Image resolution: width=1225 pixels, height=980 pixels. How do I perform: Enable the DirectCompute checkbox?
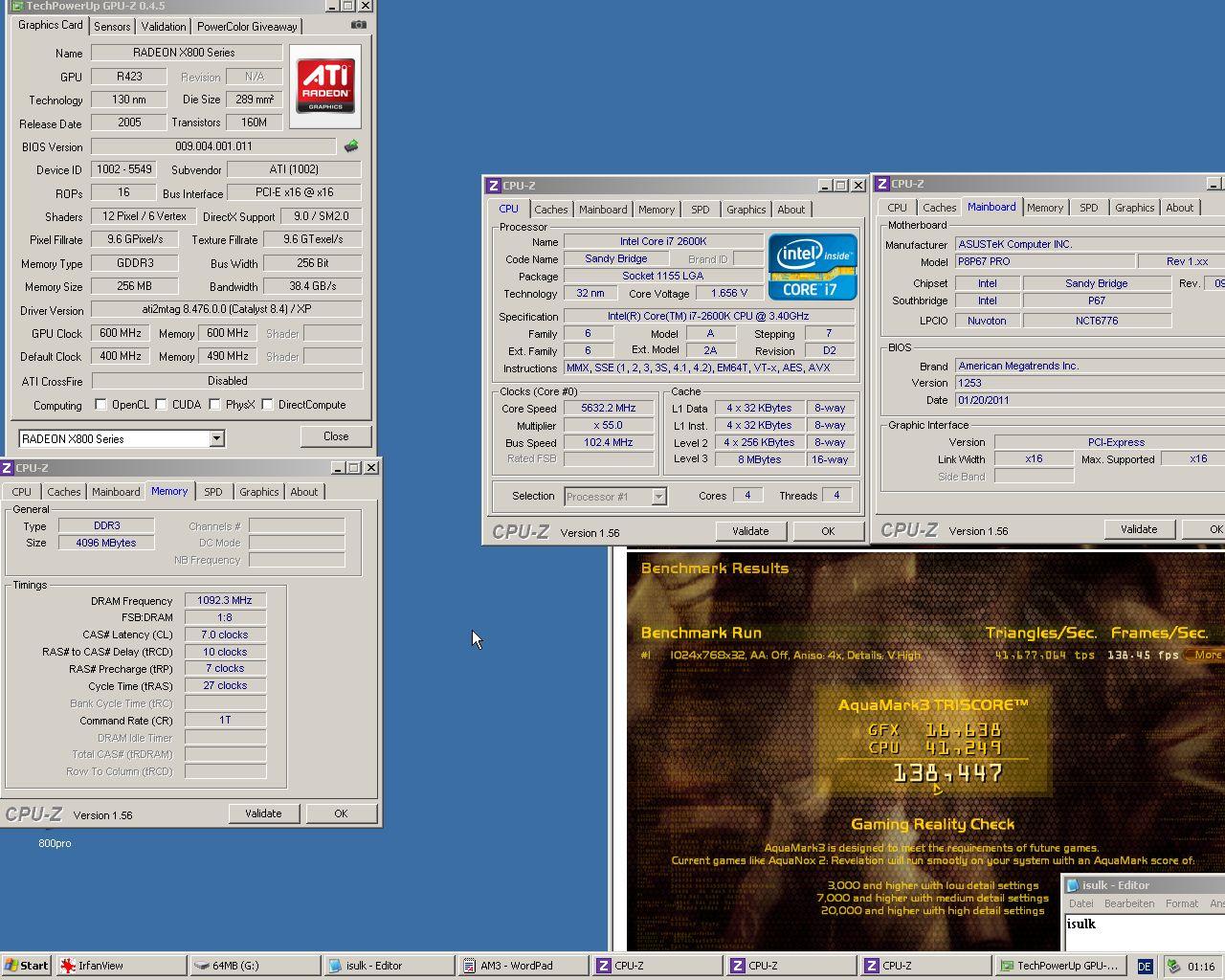click(x=267, y=405)
